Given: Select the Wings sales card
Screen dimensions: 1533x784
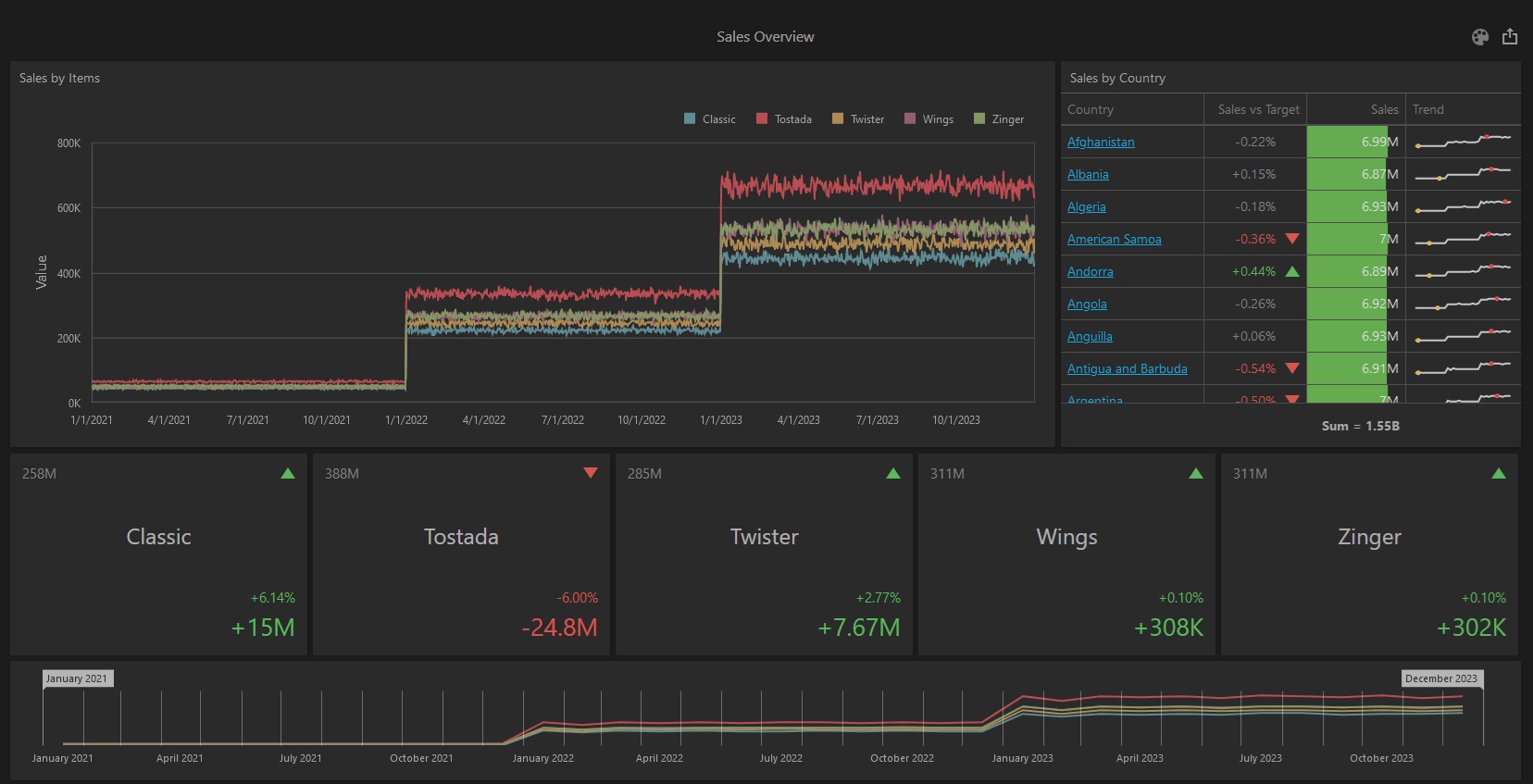Looking at the screenshot, I should tap(1066, 554).
